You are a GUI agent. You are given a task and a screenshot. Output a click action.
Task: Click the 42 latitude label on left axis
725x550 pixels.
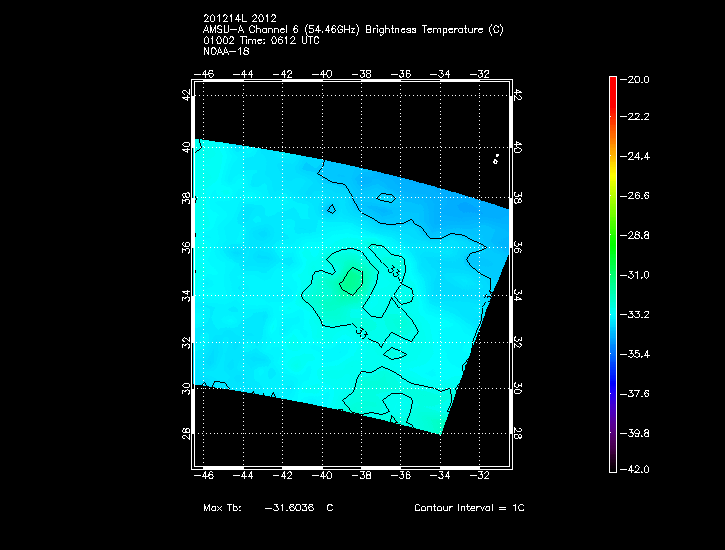click(x=185, y=95)
